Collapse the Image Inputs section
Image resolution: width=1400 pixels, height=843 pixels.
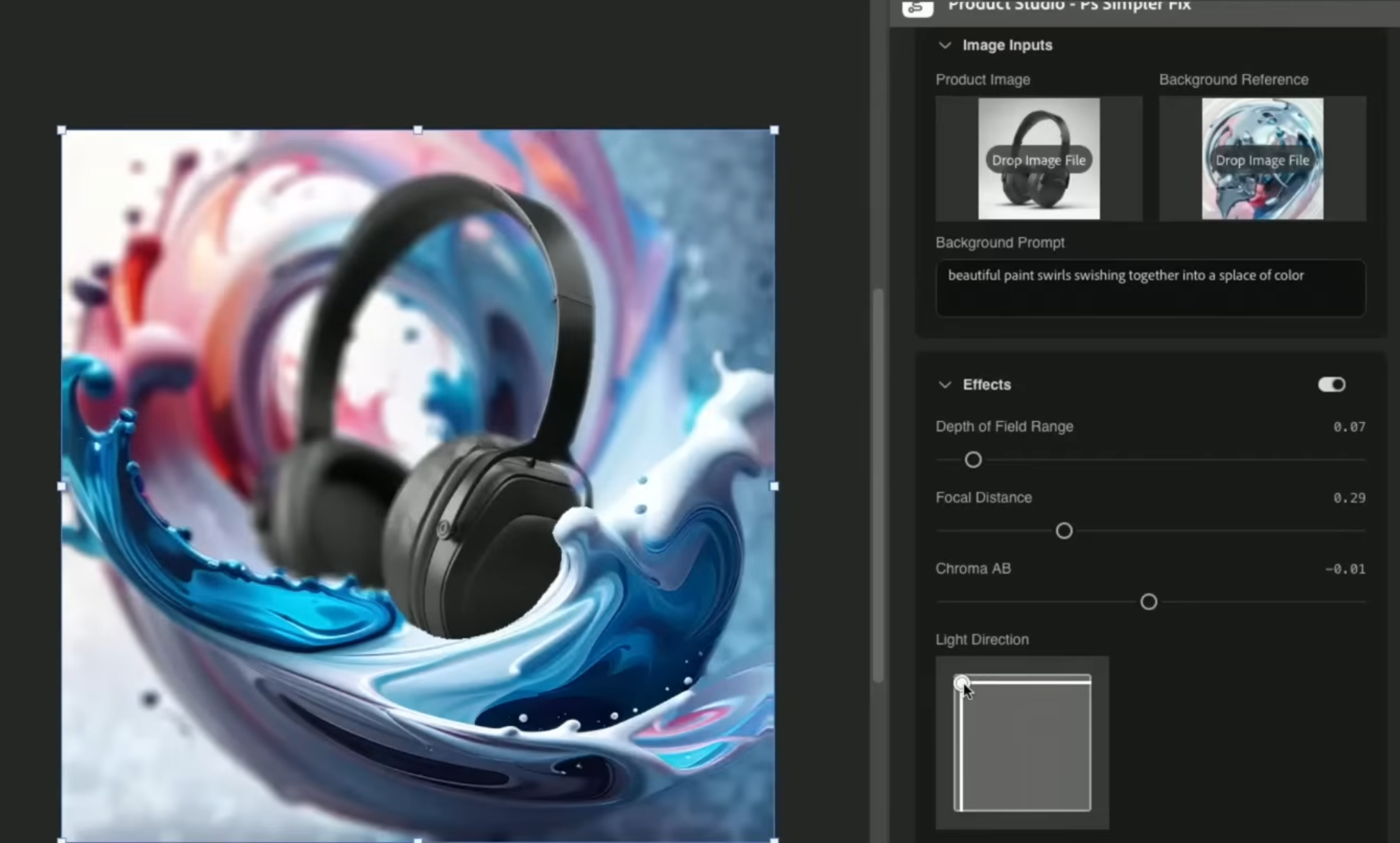[945, 45]
